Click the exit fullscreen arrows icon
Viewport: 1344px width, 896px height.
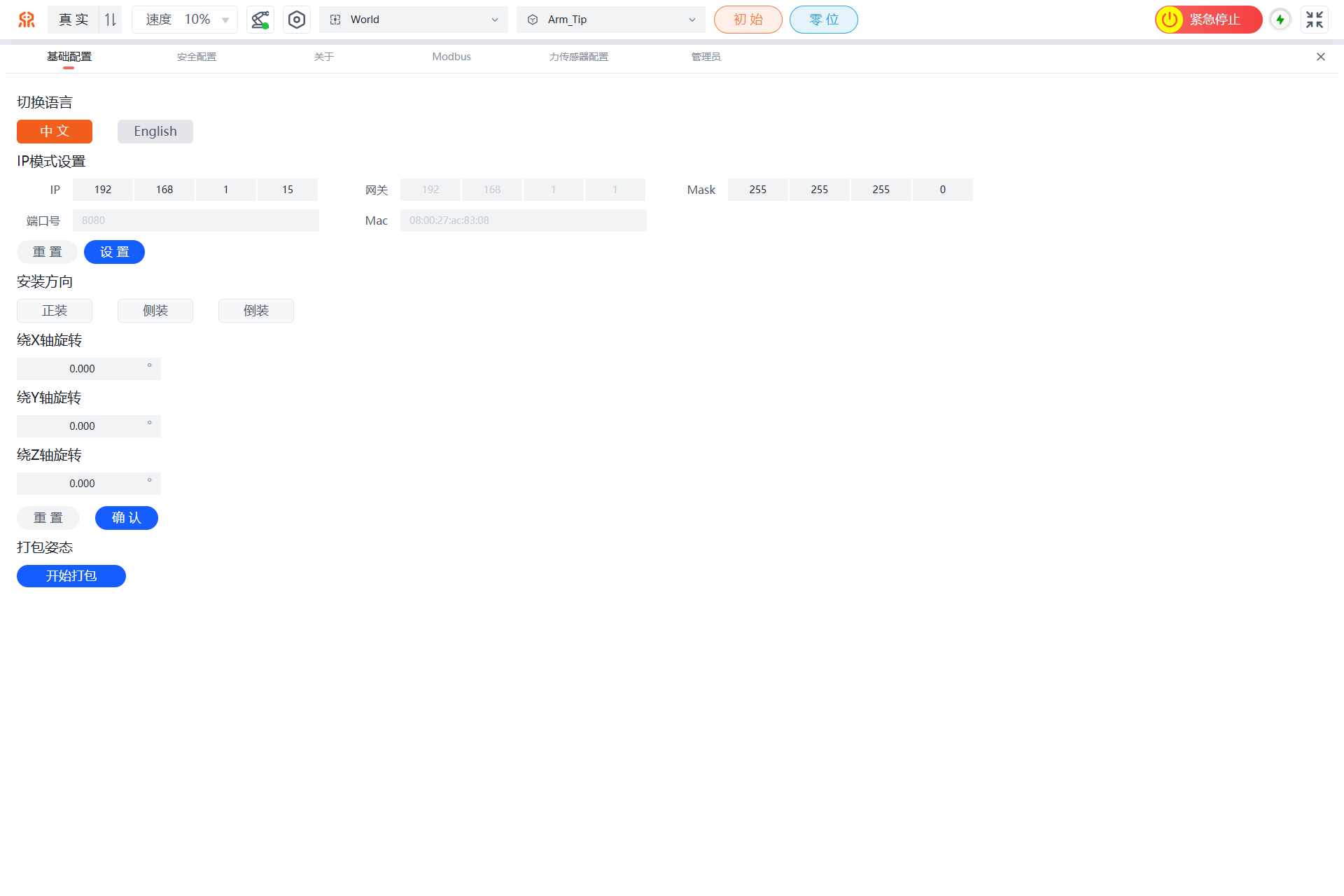1314,20
